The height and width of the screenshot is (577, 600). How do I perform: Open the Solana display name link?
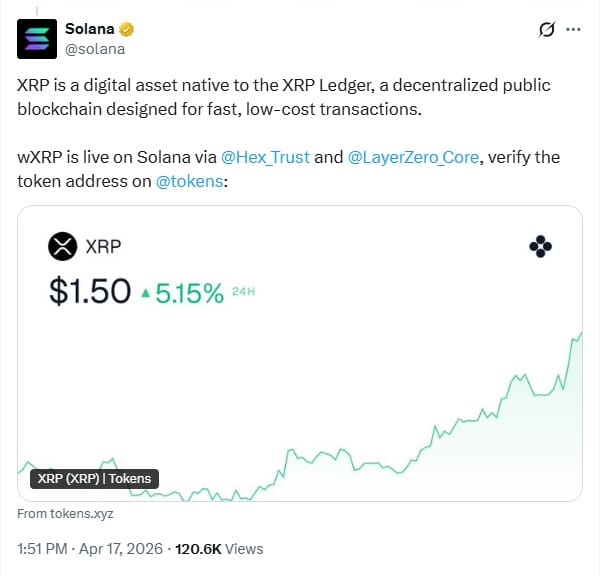click(89, 29)
